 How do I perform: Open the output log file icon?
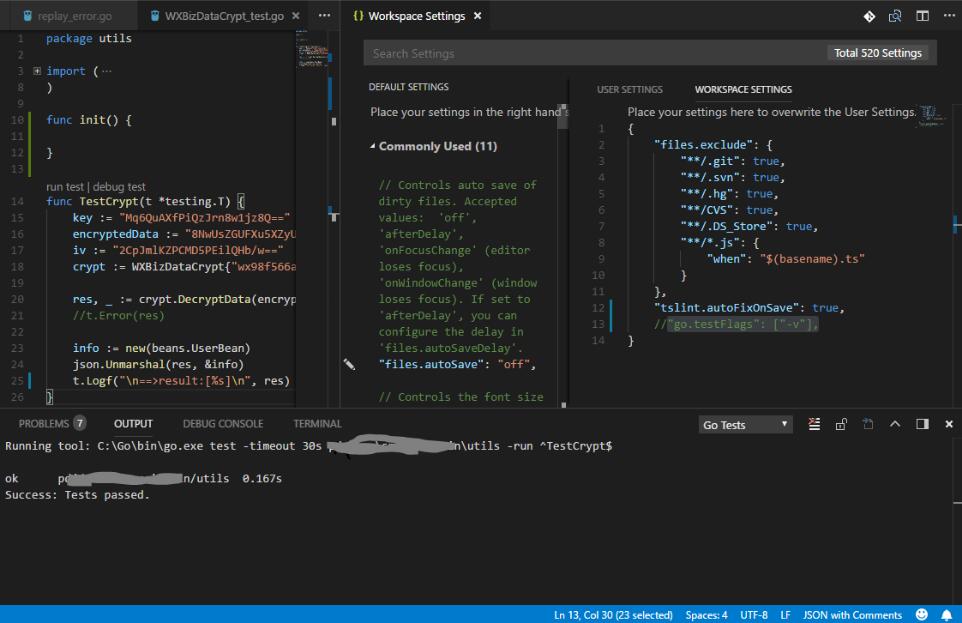(868, 424)
